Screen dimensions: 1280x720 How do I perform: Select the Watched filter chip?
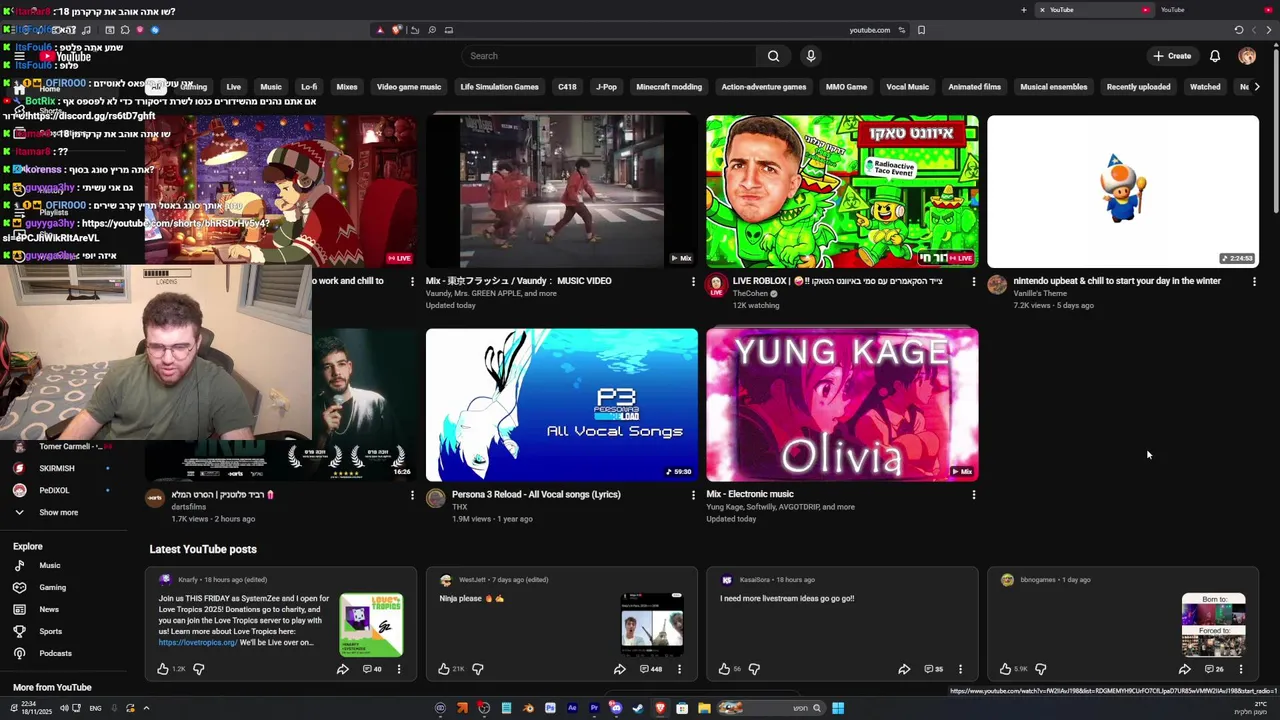tap(1205, 87)
